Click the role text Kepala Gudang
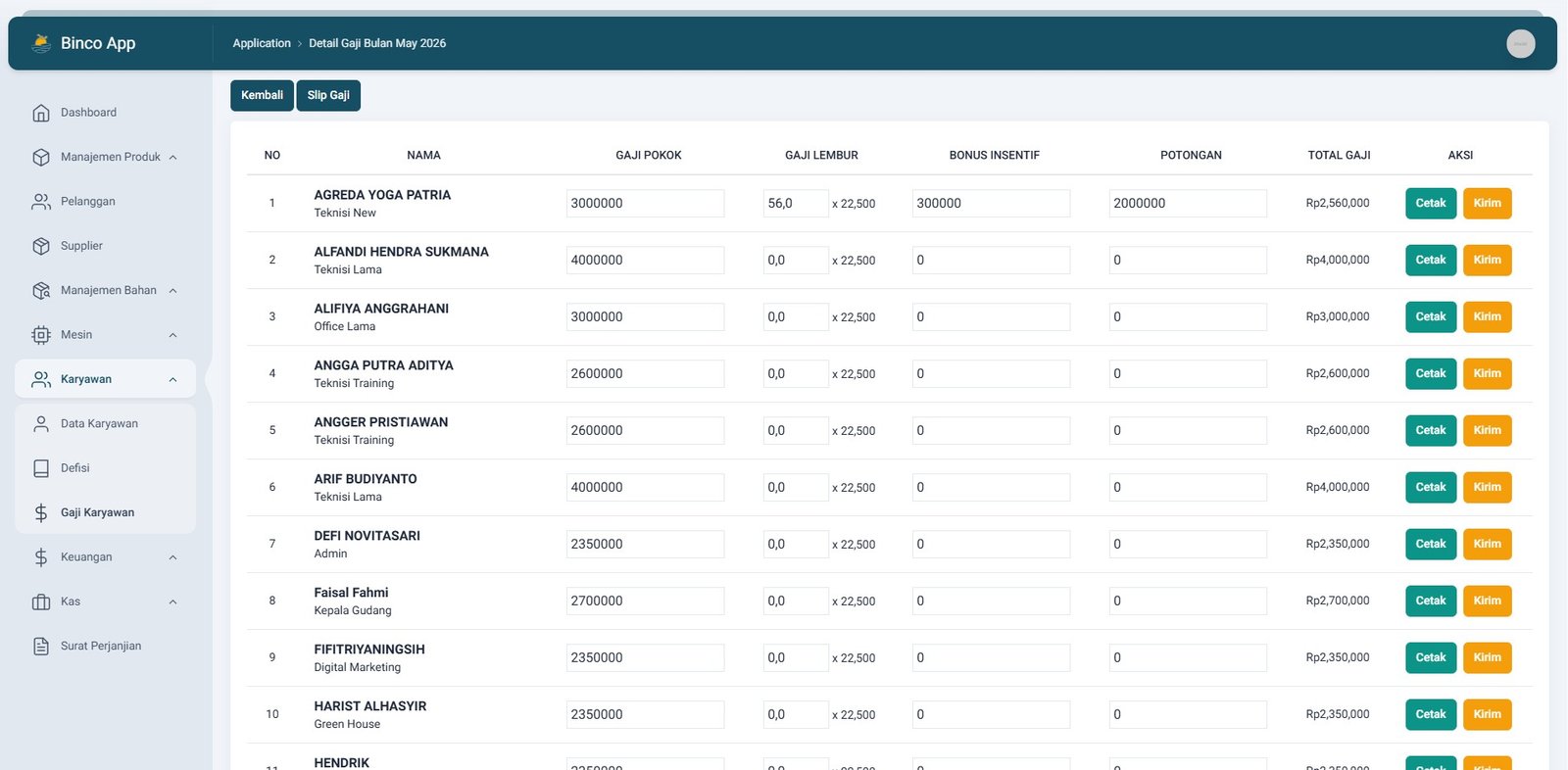Screen dimensions: 1568x770 pyautogui.click(x=353, y=610)
